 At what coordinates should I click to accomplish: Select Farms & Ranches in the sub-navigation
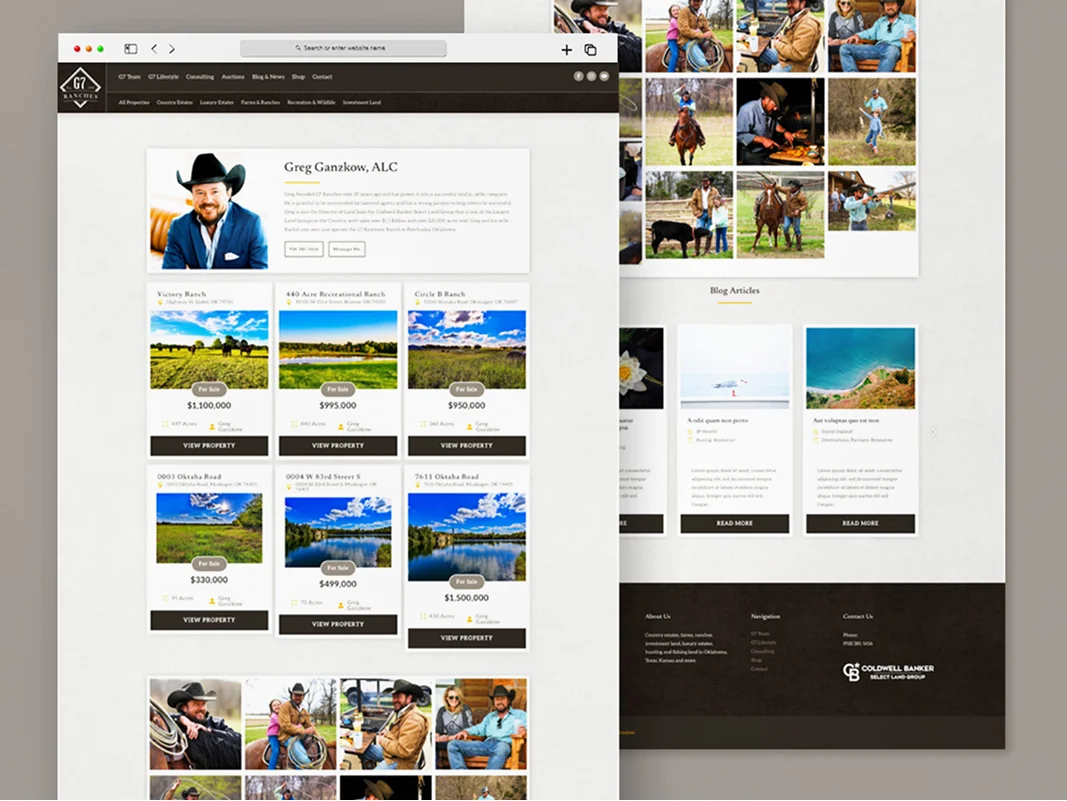[x=261, y=102]
